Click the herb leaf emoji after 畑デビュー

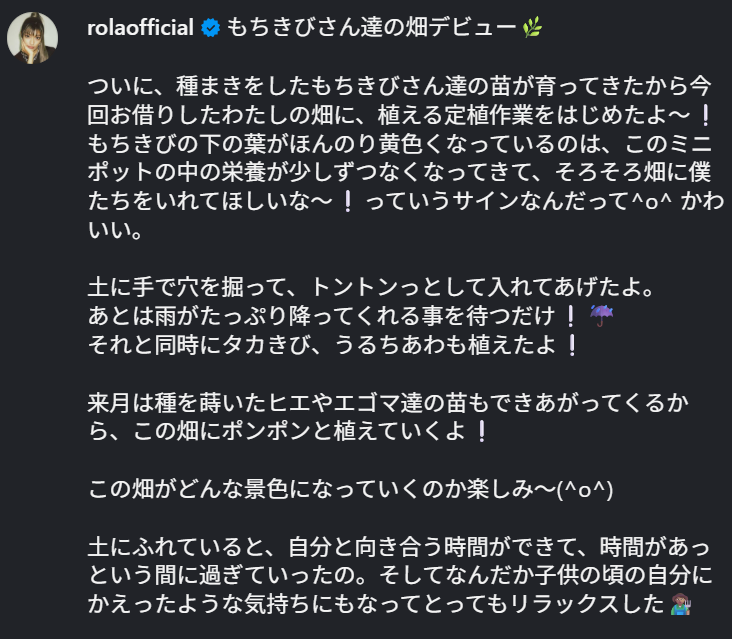tap(531, 28)
